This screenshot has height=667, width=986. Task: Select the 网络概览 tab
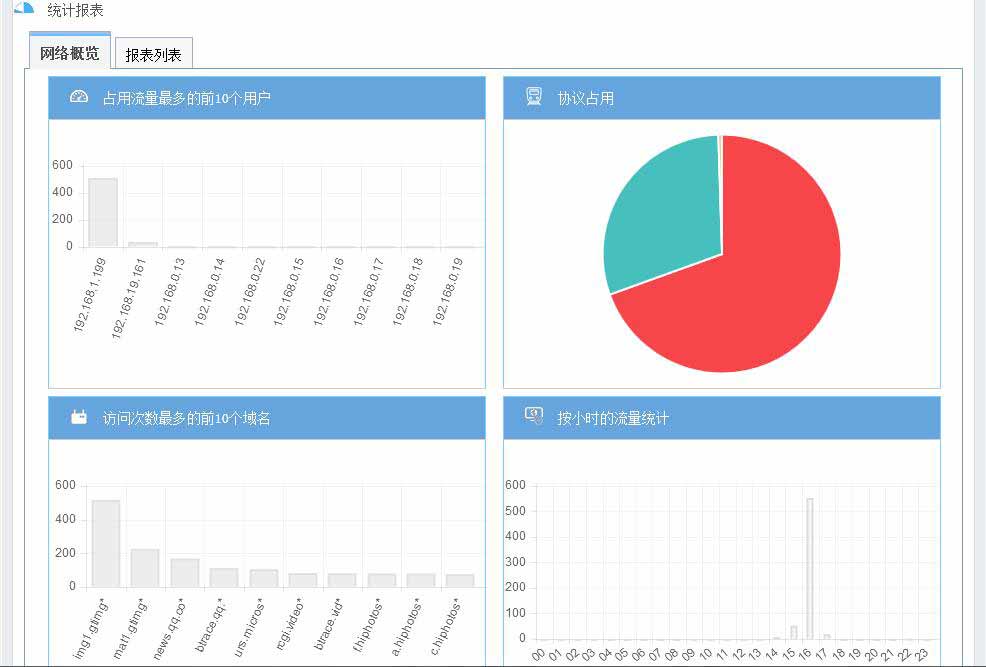[69, 53]
